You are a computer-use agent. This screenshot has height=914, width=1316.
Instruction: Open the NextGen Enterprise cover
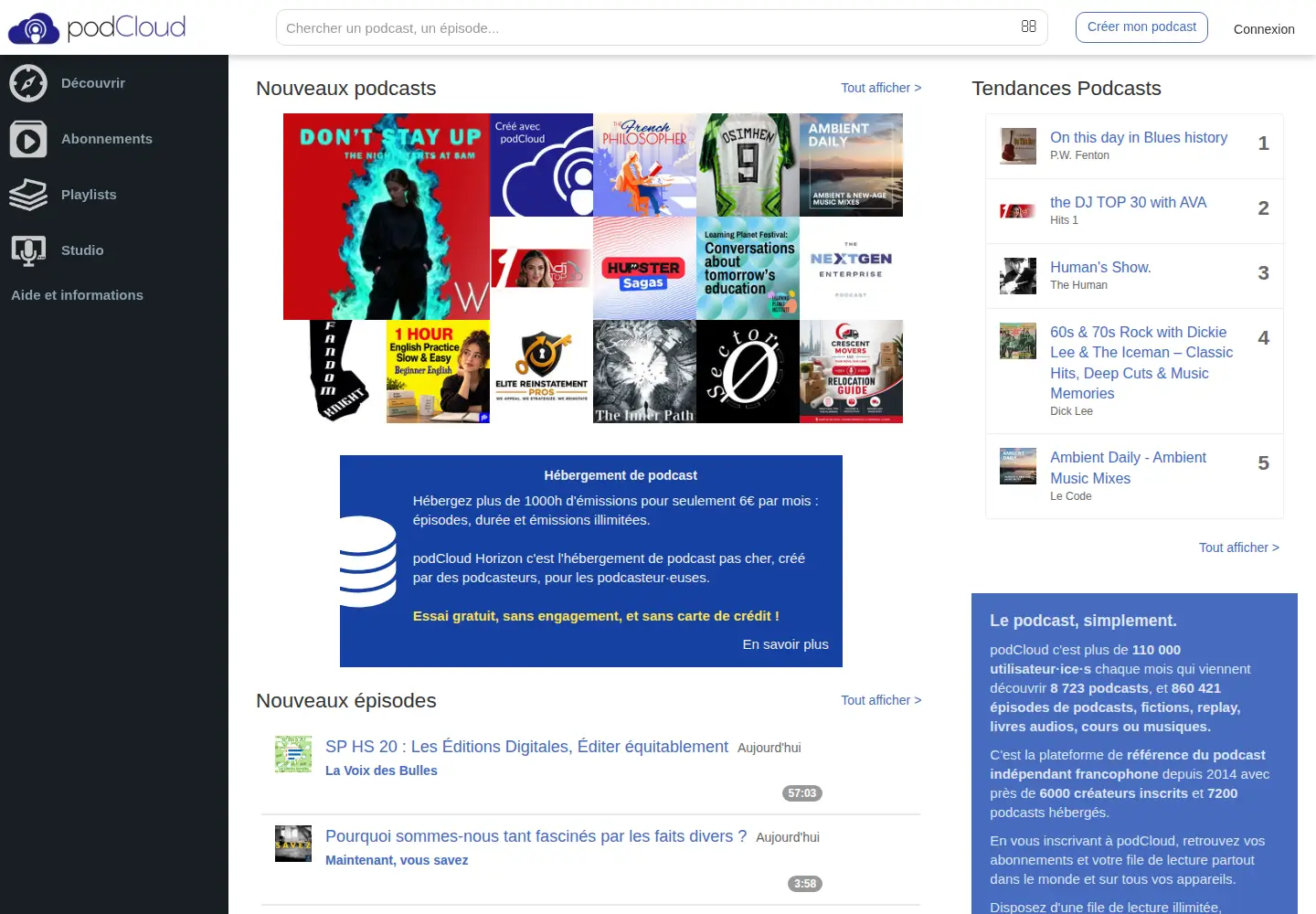[851, 268]
